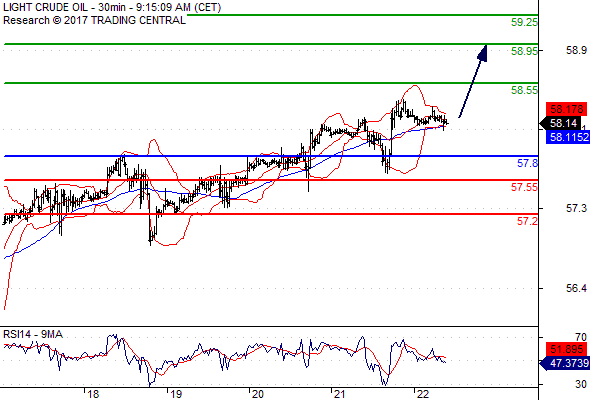Click the RSI axis value 30
The height and width of the screenshot is (400, 590).
tap(581, 384)
